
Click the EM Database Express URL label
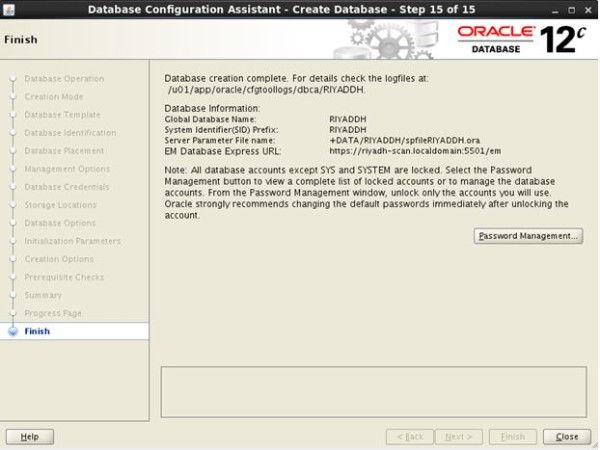tap(223, 151)
